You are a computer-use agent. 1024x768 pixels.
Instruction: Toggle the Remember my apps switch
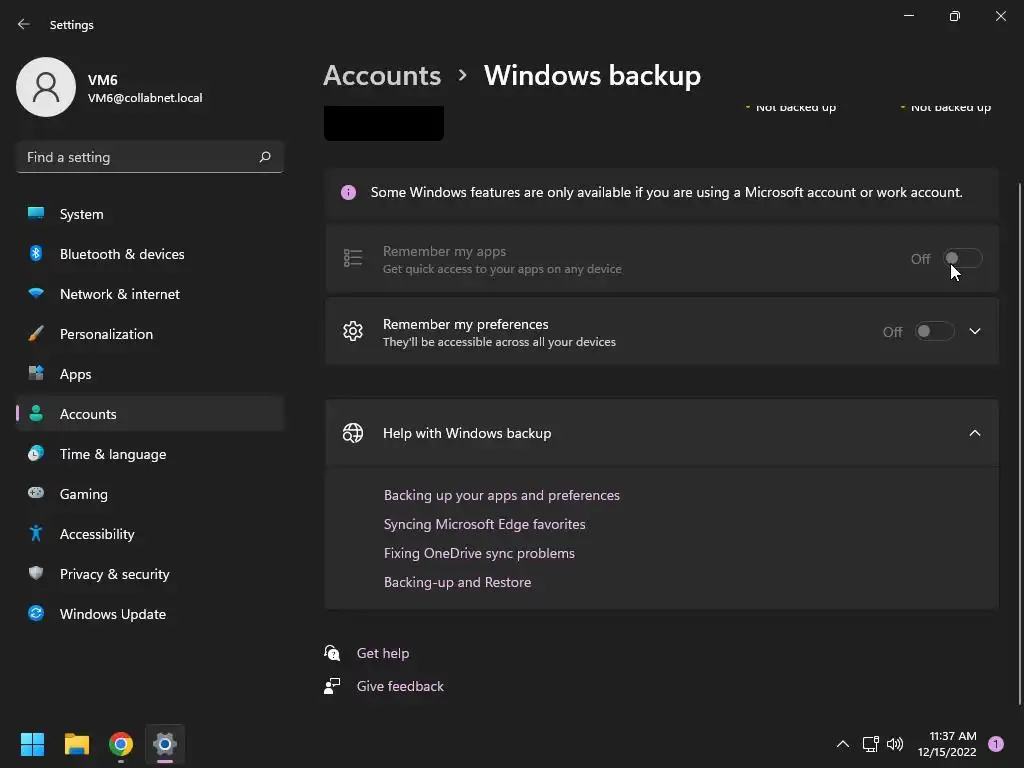(963, 259)
